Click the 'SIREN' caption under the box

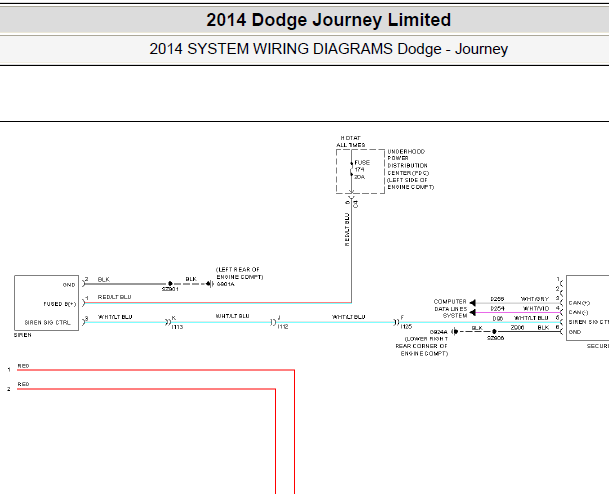click(x=23, y=335)
